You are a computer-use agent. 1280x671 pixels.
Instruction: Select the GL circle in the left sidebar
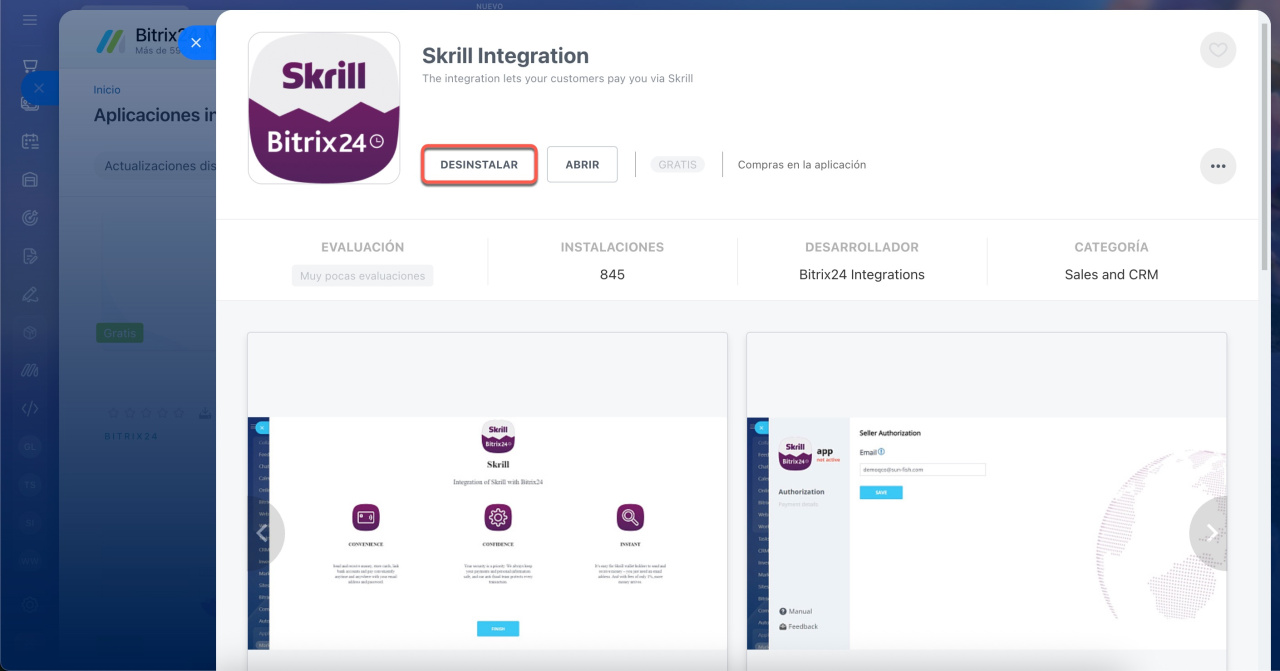coord(30,446)
